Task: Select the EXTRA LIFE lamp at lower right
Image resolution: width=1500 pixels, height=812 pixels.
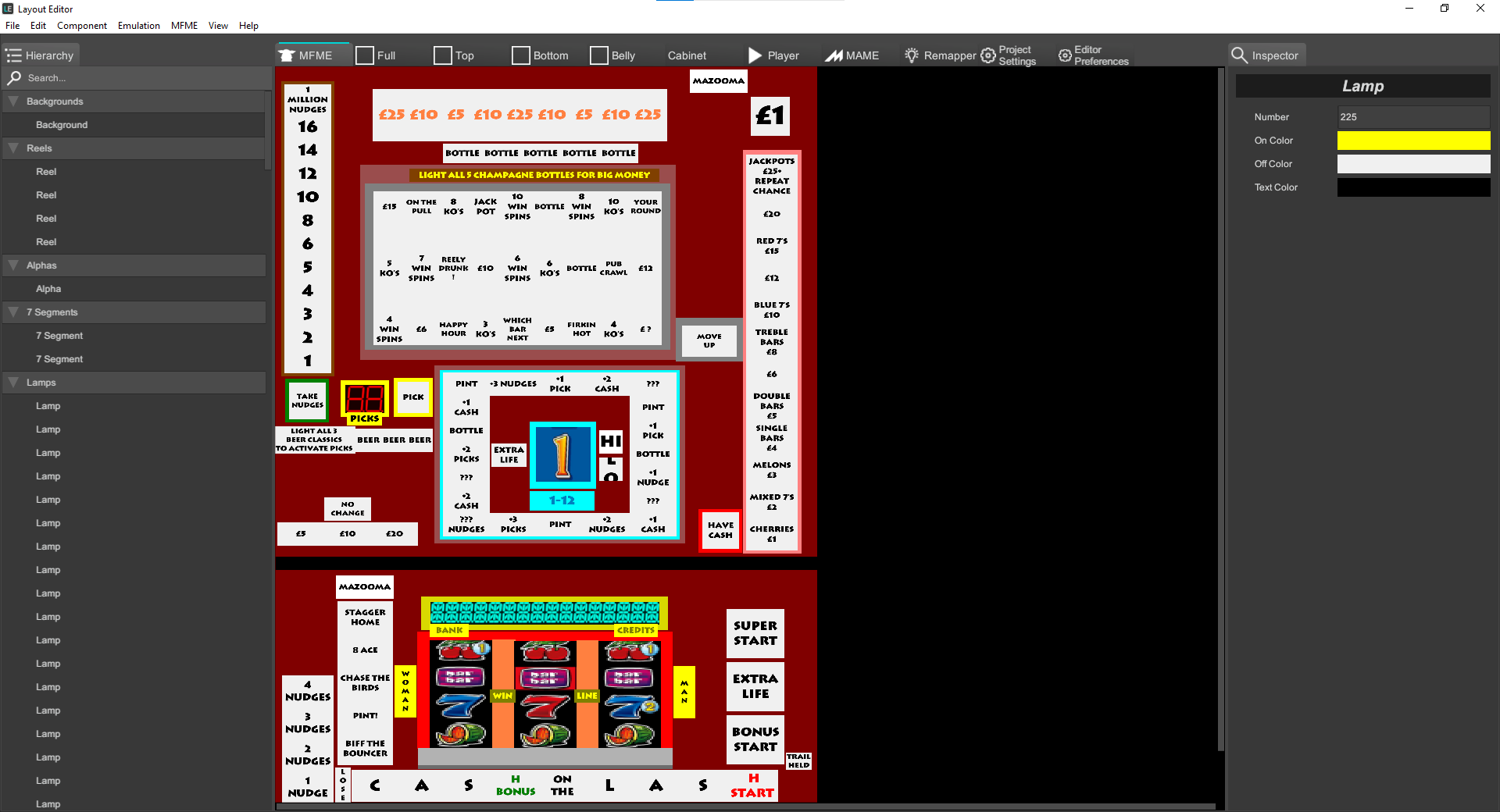Action: [x=755, y=686]
